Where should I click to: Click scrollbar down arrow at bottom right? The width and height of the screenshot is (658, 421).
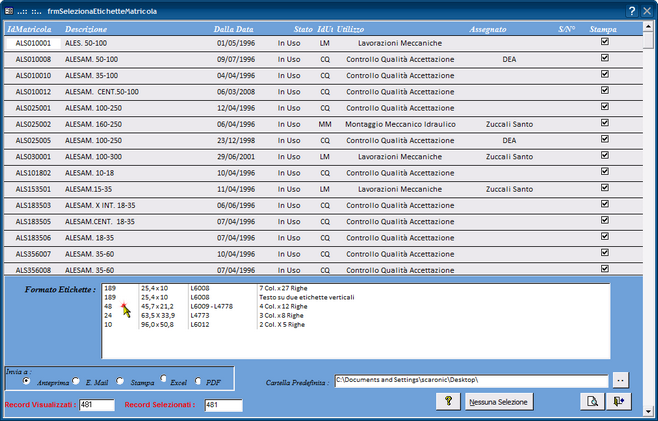(x=649, y=412)
